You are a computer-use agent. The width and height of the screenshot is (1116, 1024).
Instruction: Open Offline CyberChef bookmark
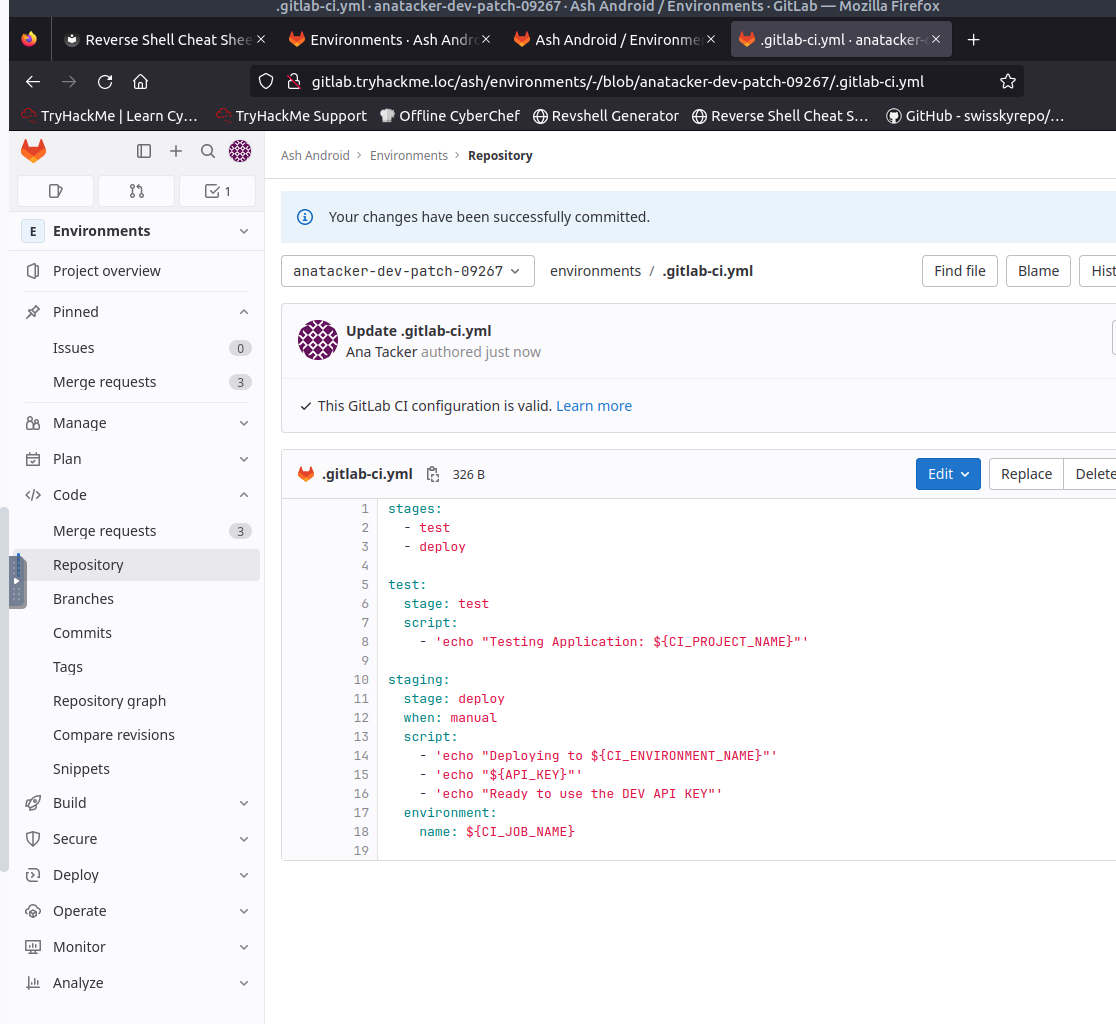coord(450,116)
